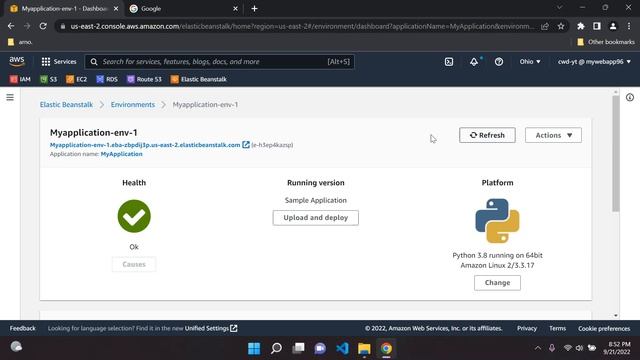Open volume control in system tray
This screenshot has height=360, width=640.
[579, 348]
